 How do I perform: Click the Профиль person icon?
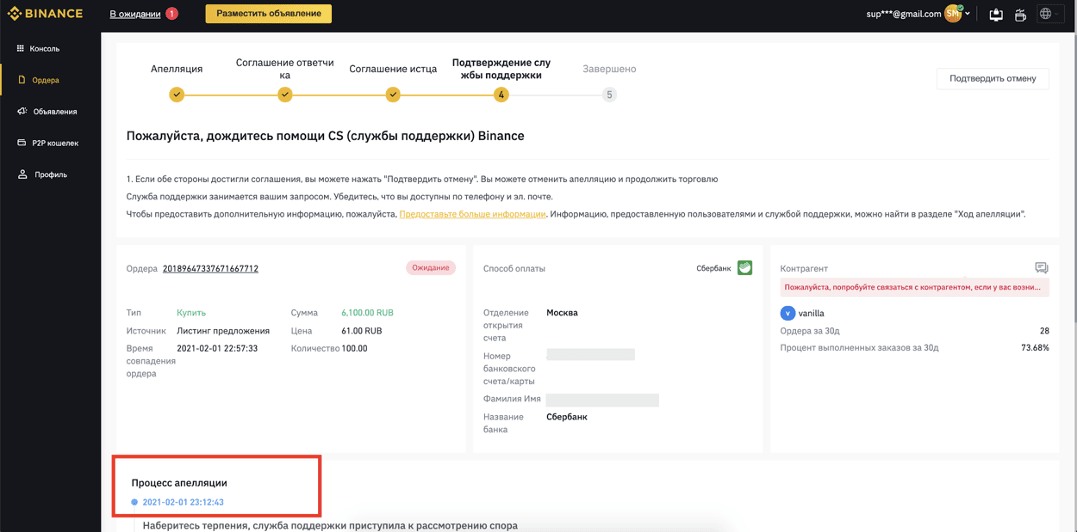[x=21, y=174]
